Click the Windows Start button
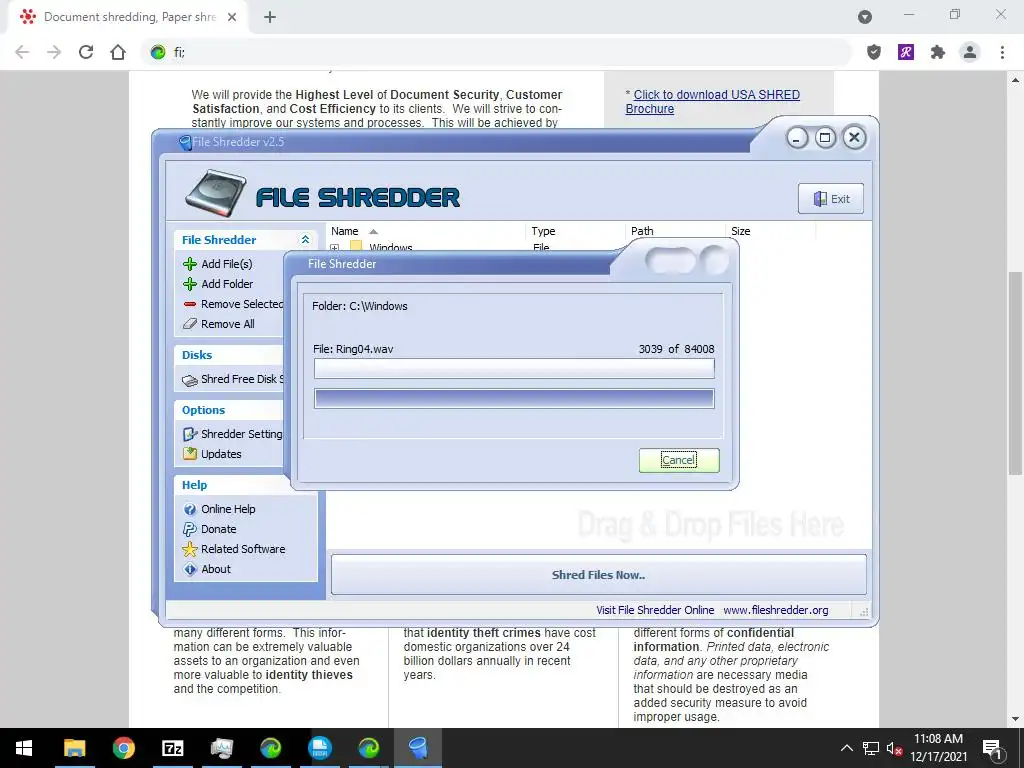This screenshot has width=1024, height=768. [24, 748]
